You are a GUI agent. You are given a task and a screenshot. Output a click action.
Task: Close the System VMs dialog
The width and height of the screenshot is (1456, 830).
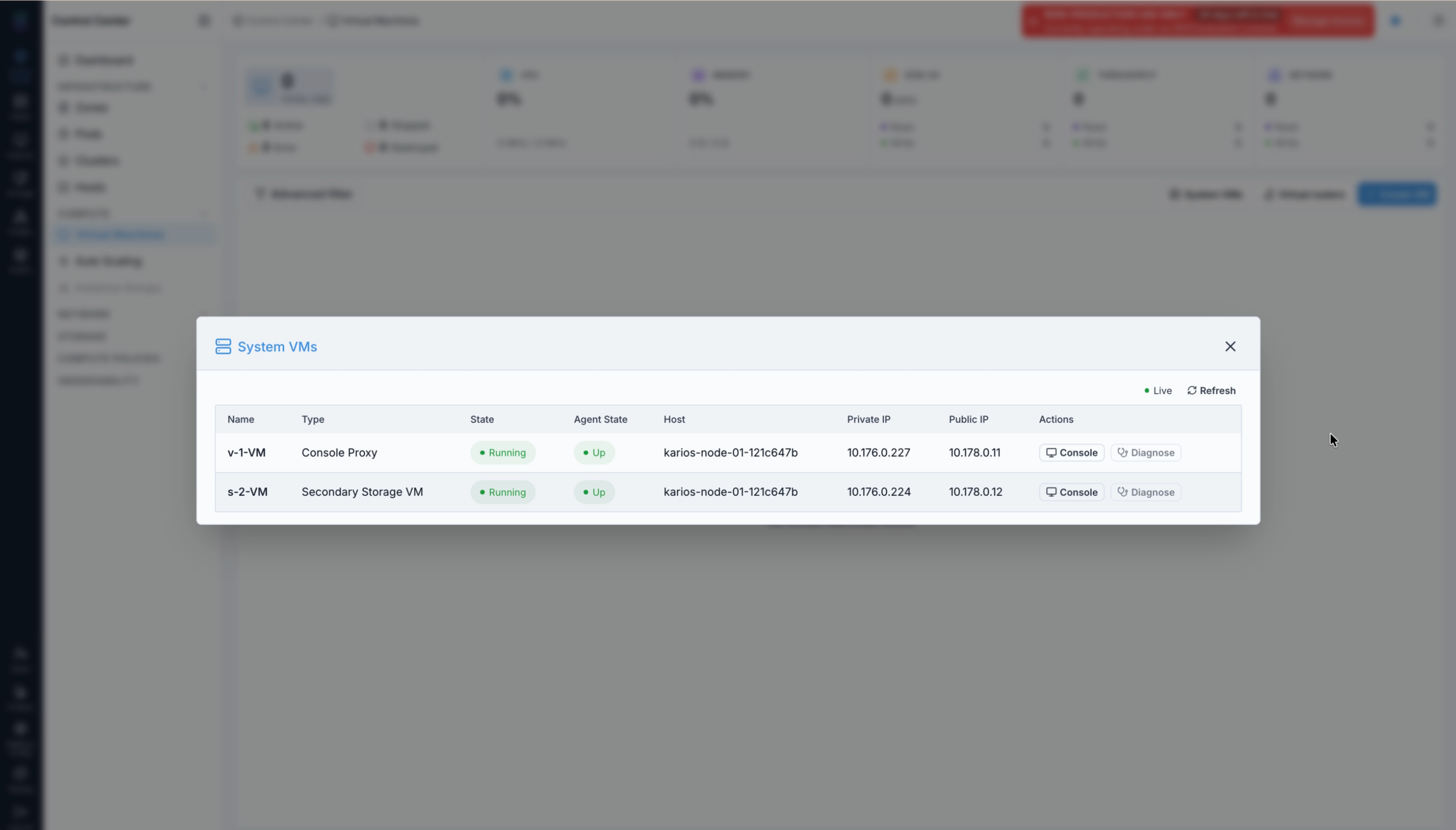(1230, 347)
